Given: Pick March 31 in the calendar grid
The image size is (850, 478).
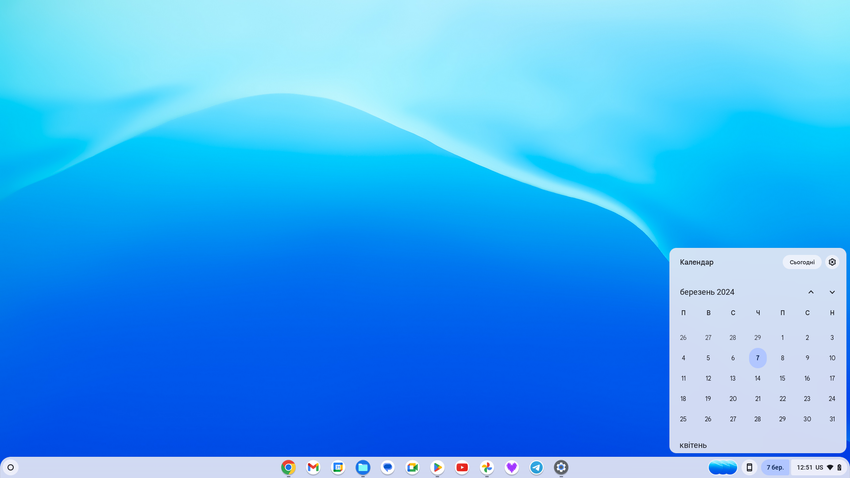Looking at the screenshot, I should click(x=832, y=419).
